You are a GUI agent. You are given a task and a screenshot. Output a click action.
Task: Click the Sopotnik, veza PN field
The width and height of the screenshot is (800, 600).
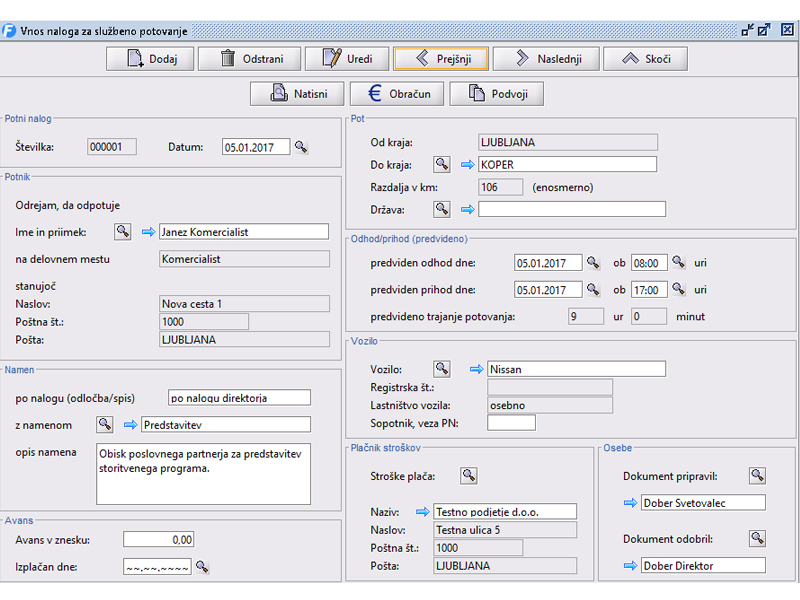(x=511, y=423)
